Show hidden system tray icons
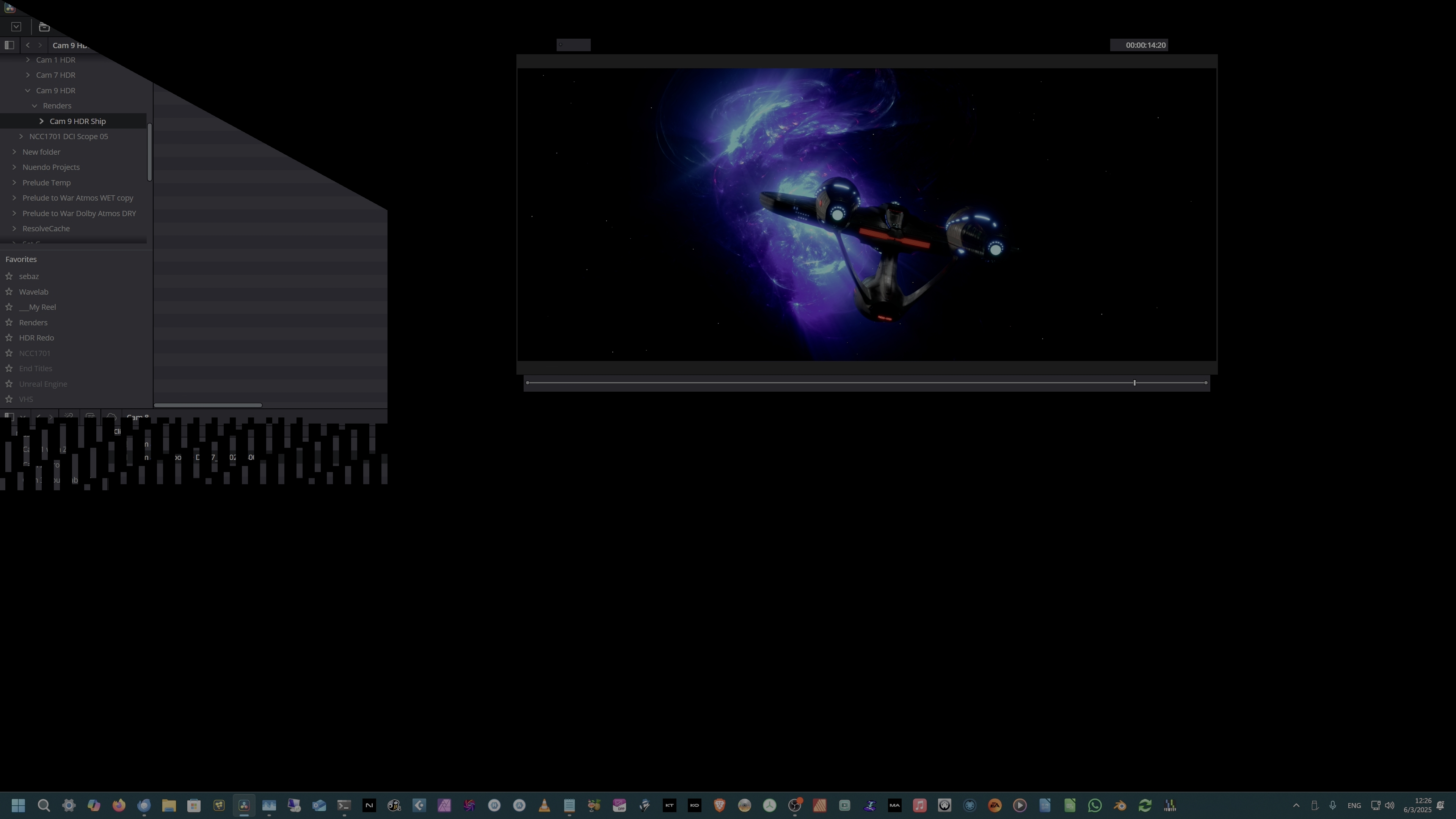 coord(1296,805)
